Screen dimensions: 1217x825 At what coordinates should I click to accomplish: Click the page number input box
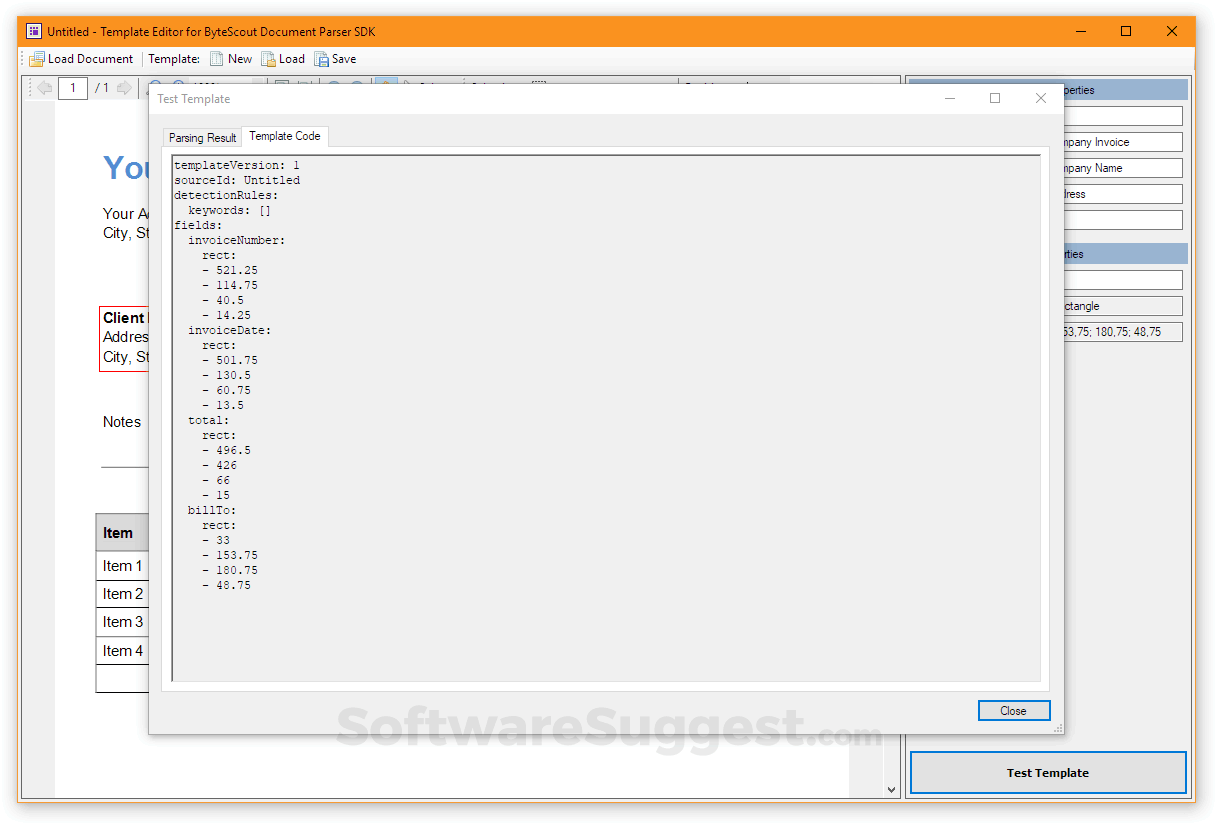(x=73, y=88)
